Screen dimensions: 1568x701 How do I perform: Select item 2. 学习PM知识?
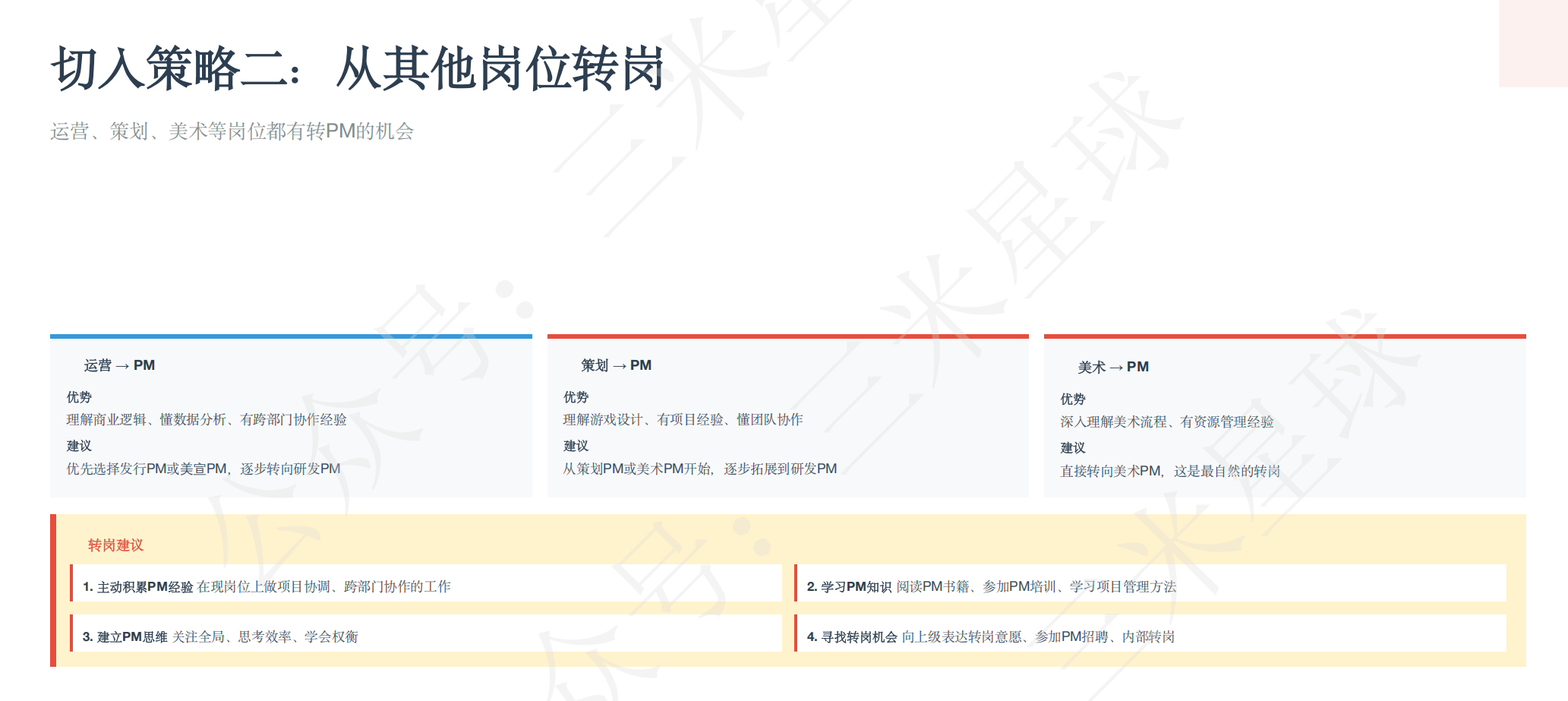[991, 586]
